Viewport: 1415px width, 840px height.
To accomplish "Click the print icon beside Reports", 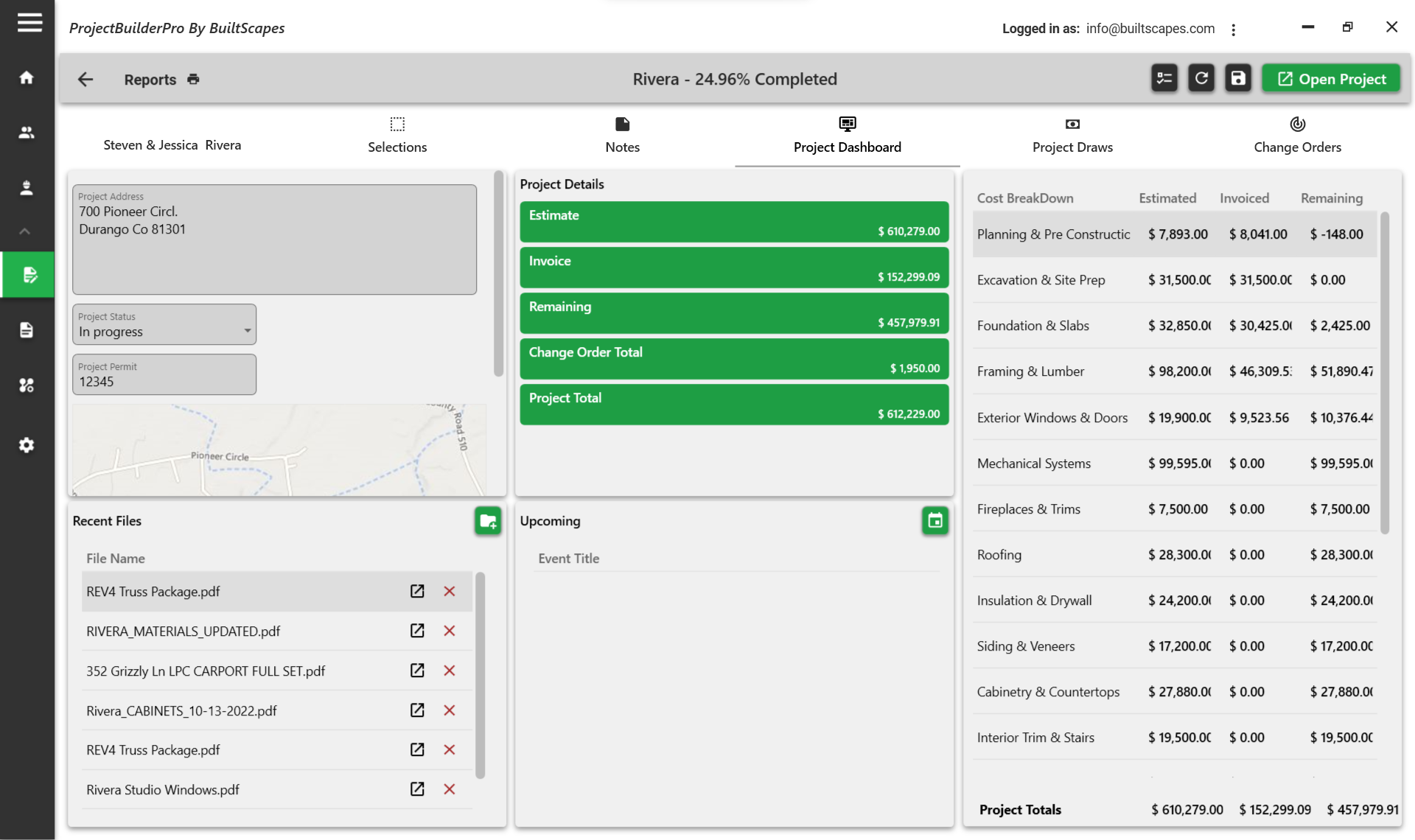I will [x=193, y=79].
